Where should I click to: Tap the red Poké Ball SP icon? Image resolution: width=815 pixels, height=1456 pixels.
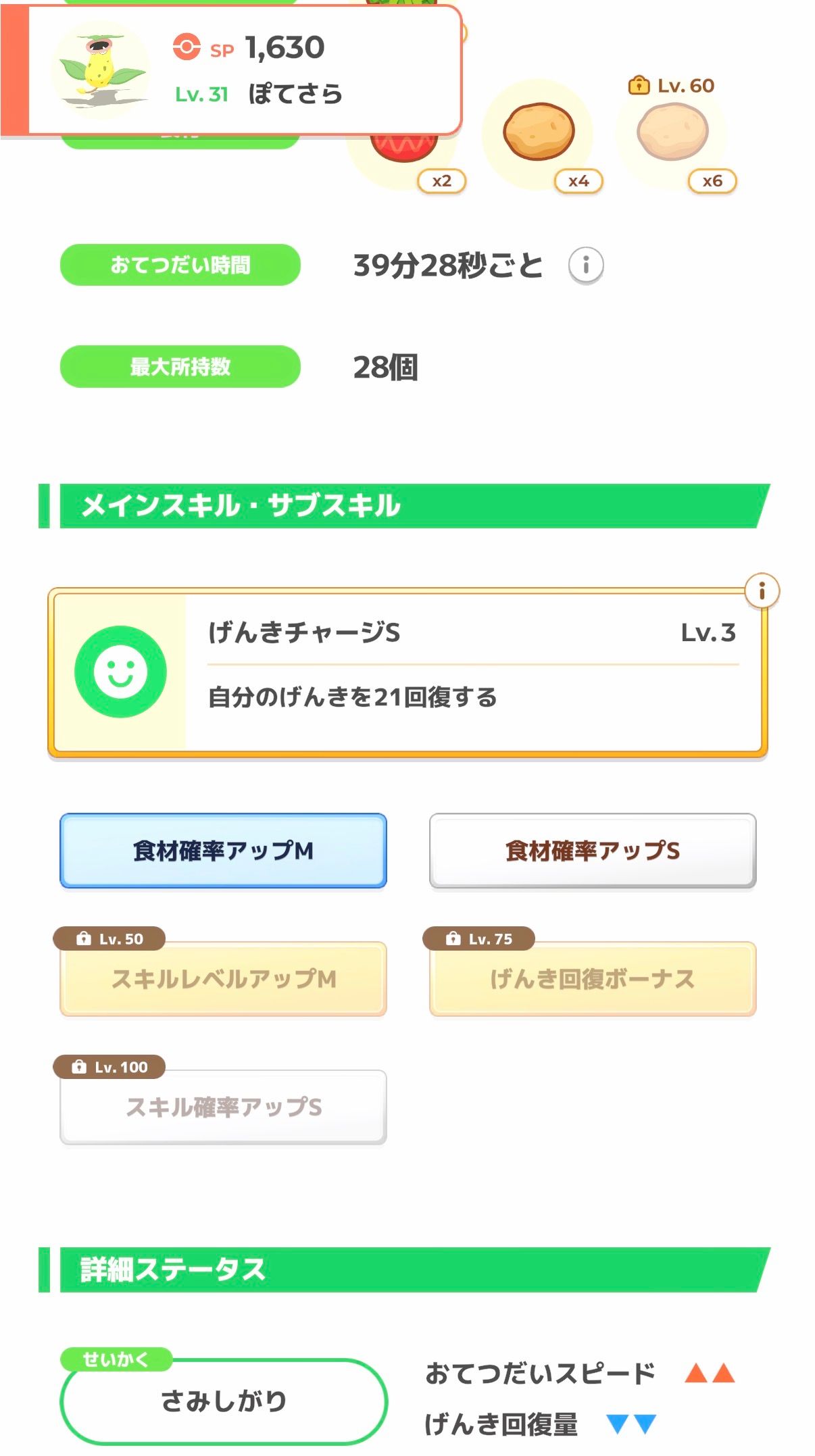pos(187,47)
